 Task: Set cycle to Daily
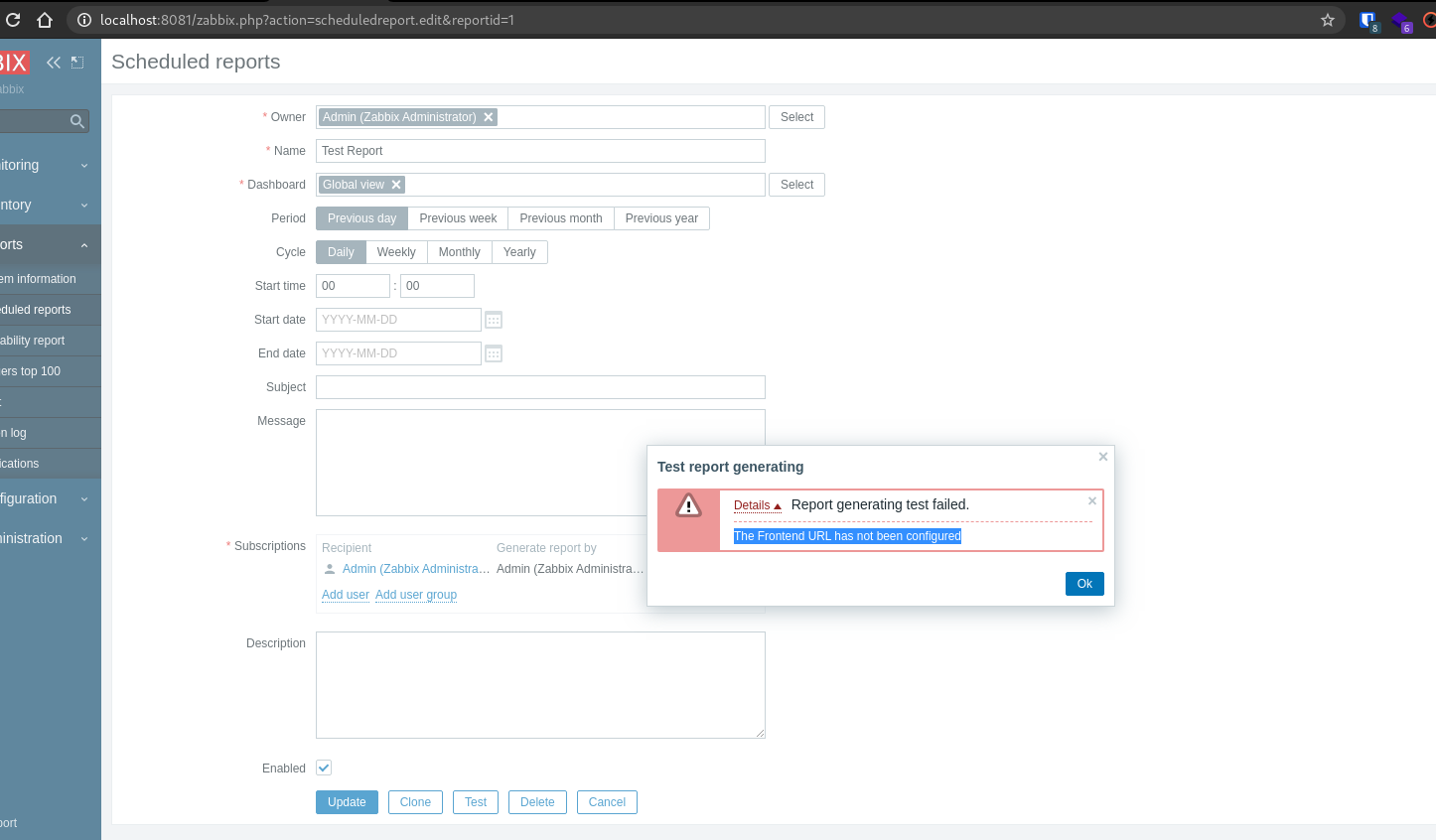tap(341, 252)
